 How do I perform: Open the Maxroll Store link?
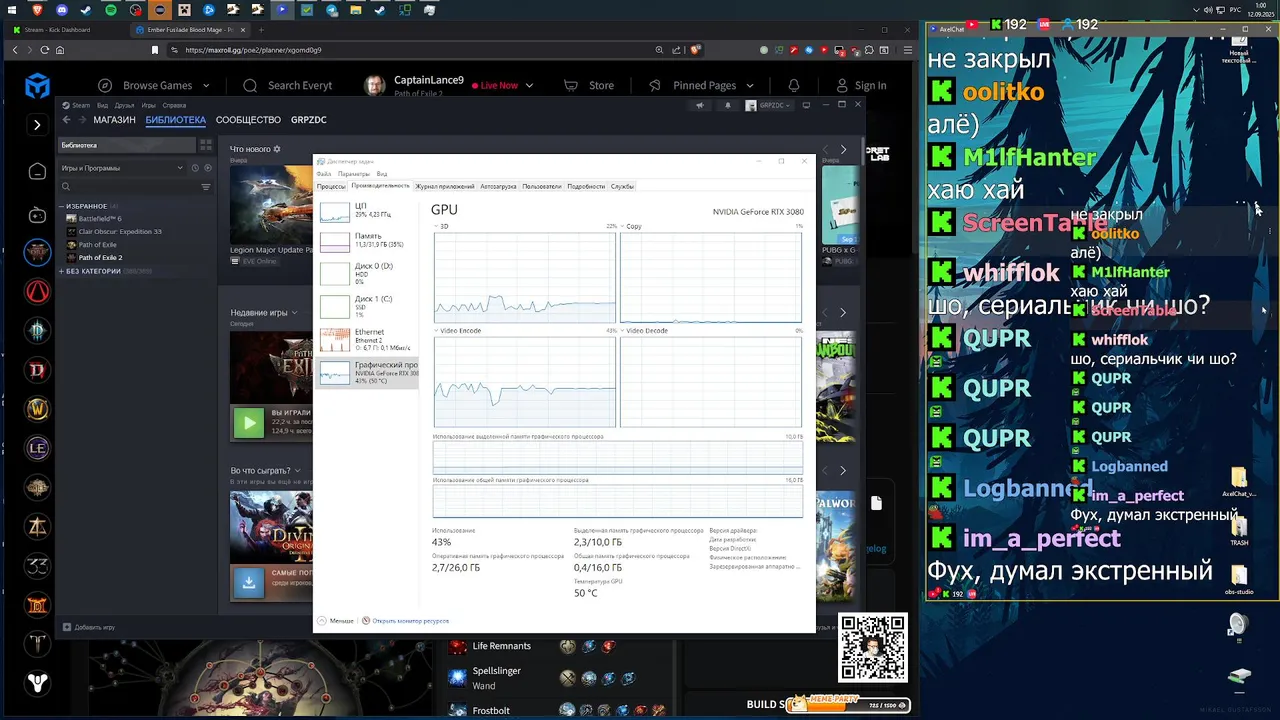(589, 86)
